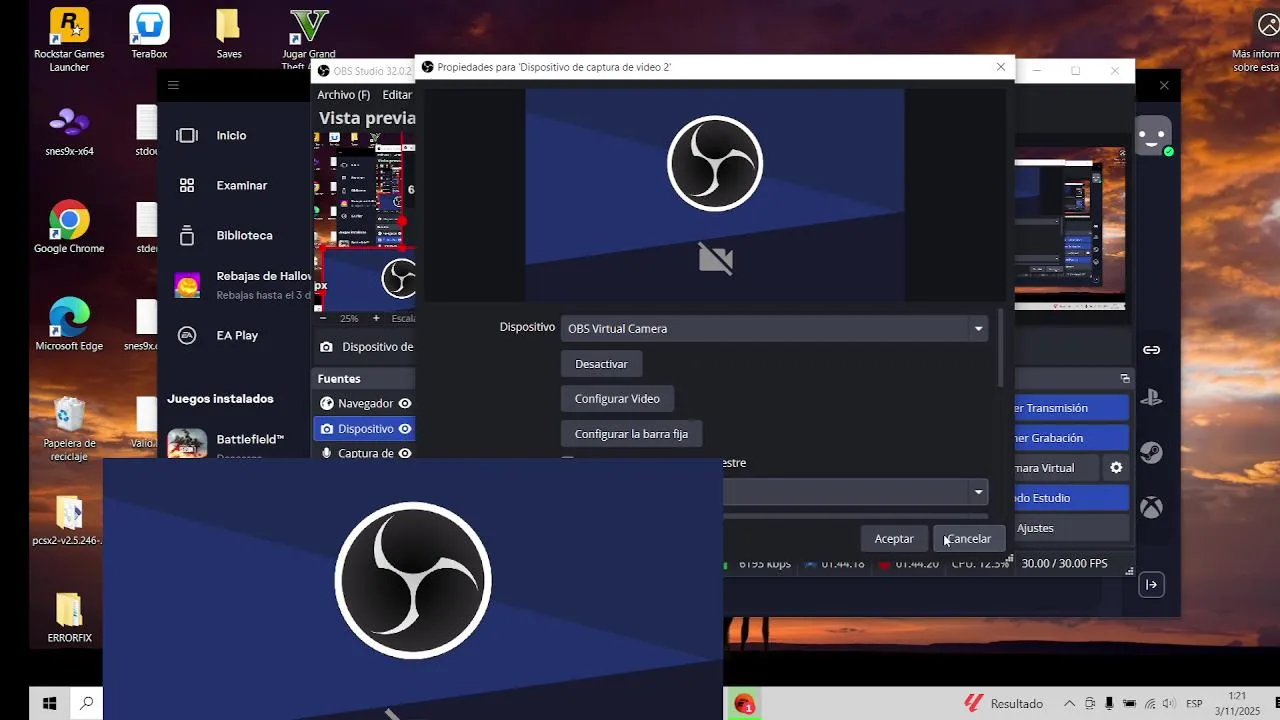This screenshot has height=720, width=1280.
Task: Open the taskbar search icon
Action: click(x=87, y=703)
